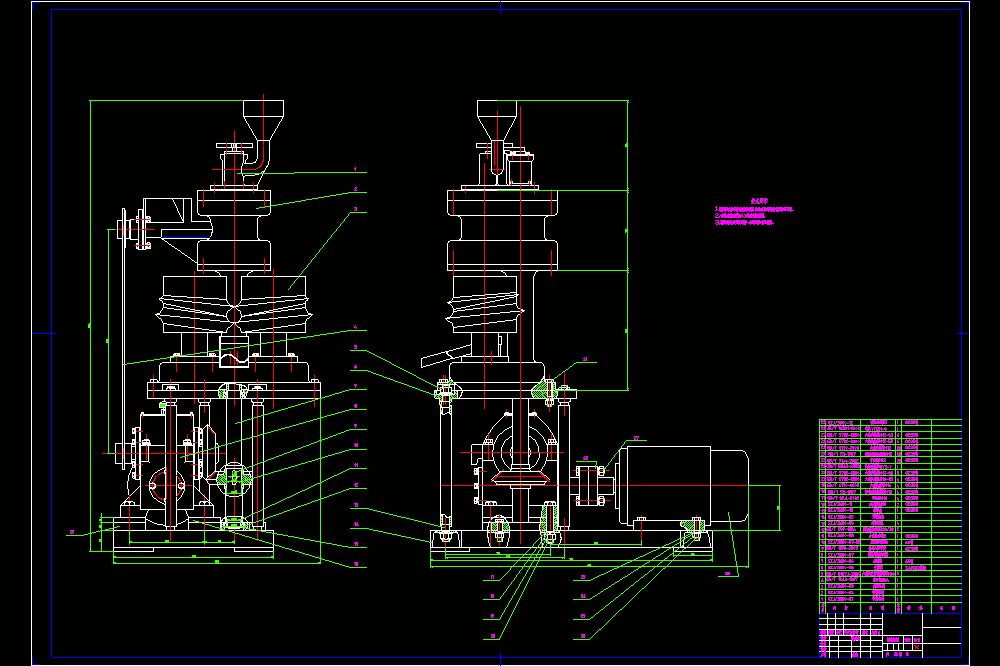Click the flanged shaft coupling beside the motor
Screen dimensions: 1000x666
(590, 485)
